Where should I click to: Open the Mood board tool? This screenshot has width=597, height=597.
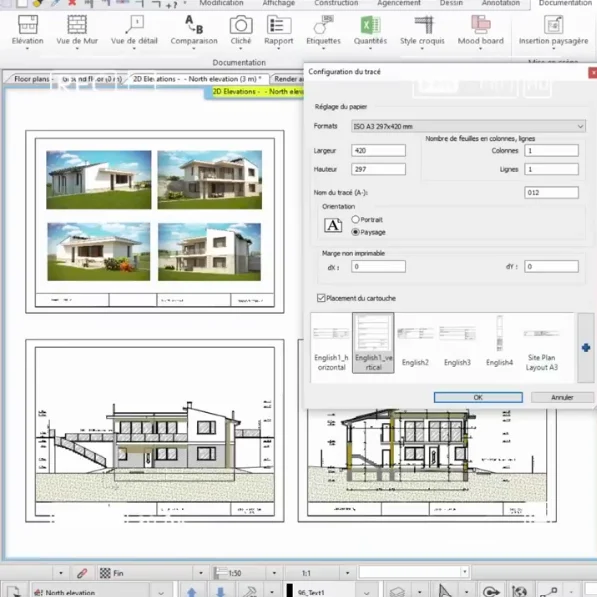(480, 30)
